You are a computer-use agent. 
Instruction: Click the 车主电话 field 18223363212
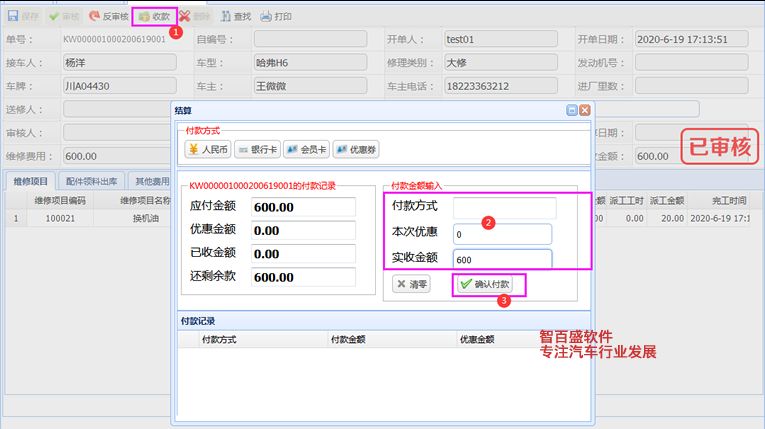(501, 86)
